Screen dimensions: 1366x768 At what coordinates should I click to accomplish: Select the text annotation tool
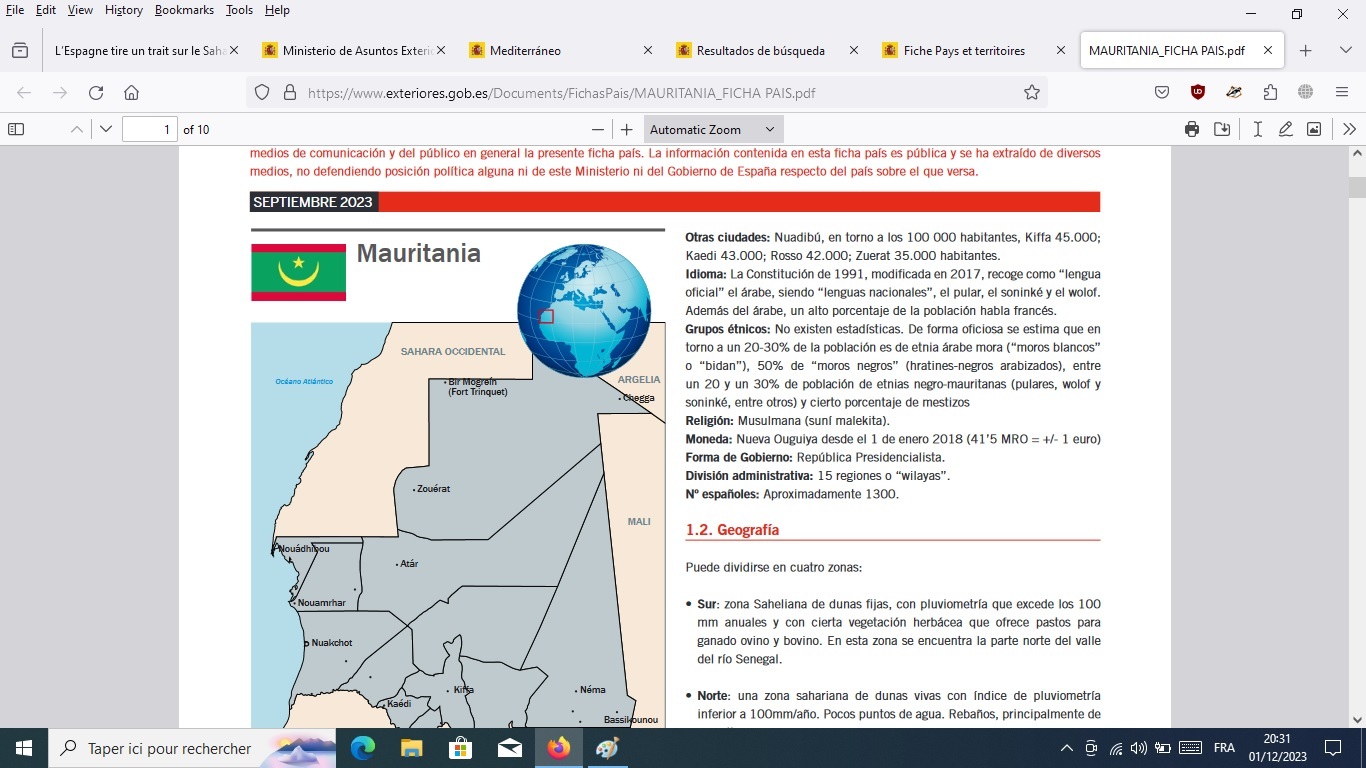[1257, 129]
